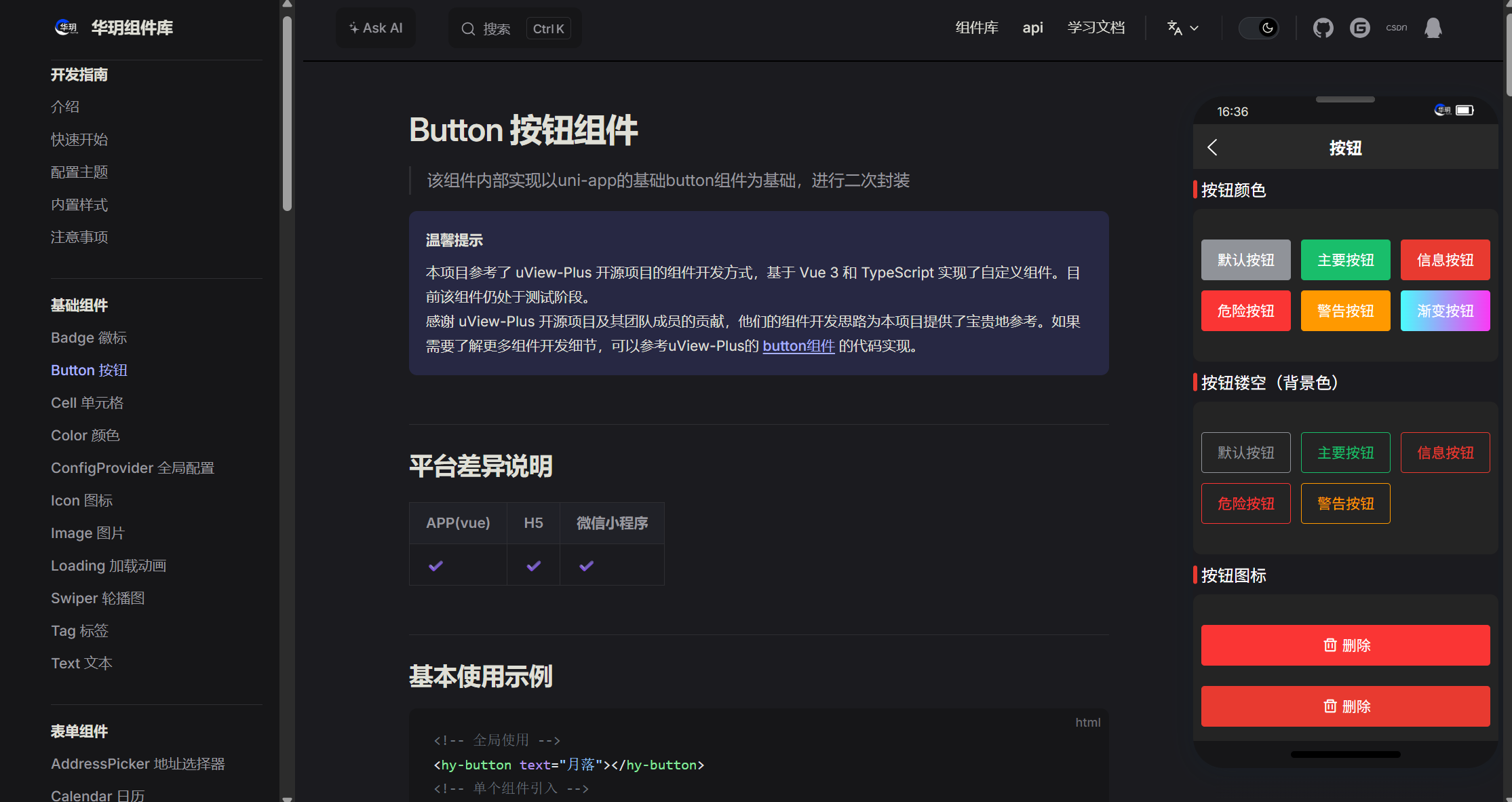The image size is (1512, 802).
Task: Toggle dark mode appearance switch
Action: [x=1258, y=28]
